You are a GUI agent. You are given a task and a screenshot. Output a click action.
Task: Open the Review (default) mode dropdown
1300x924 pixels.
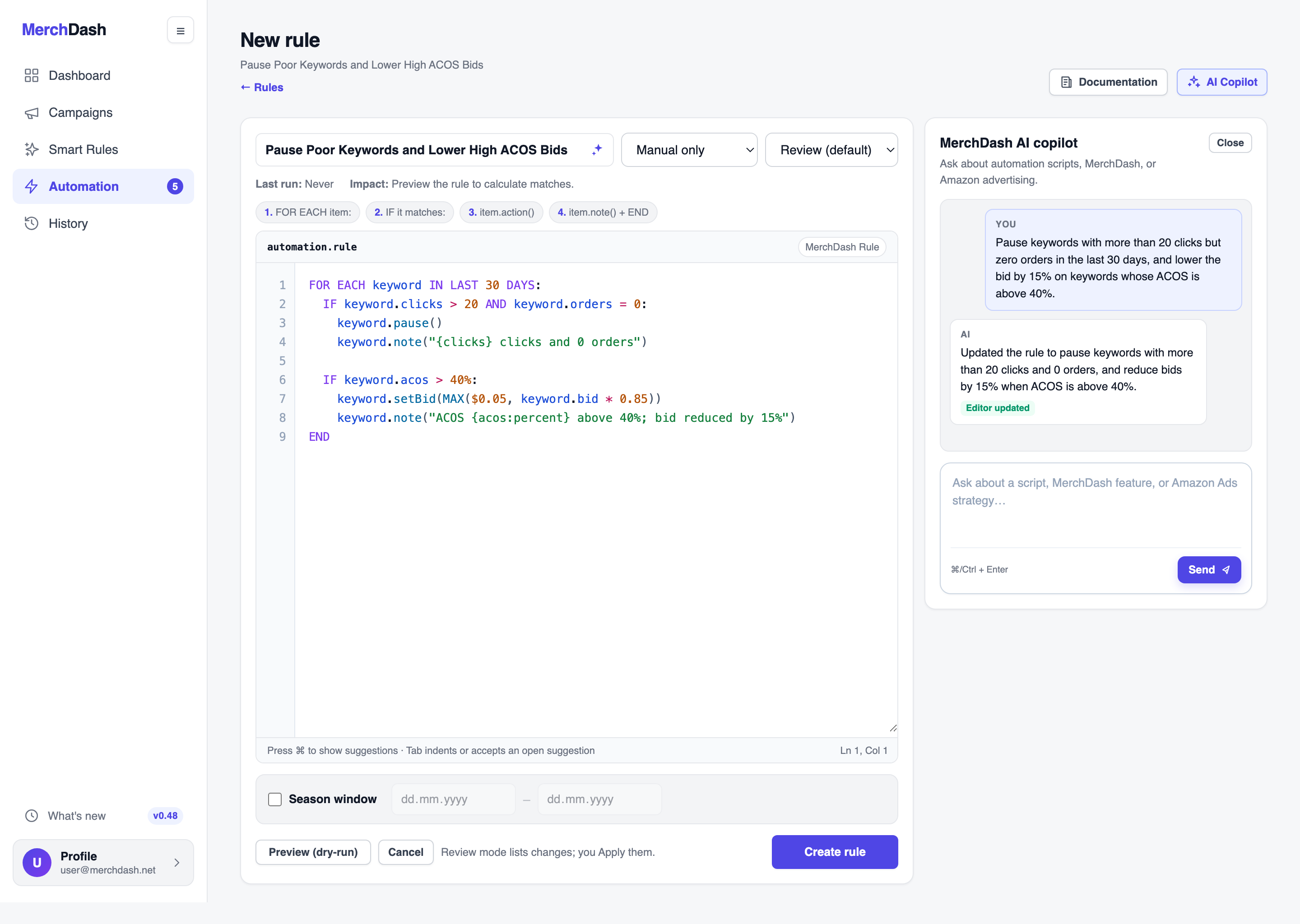[831, 150]
